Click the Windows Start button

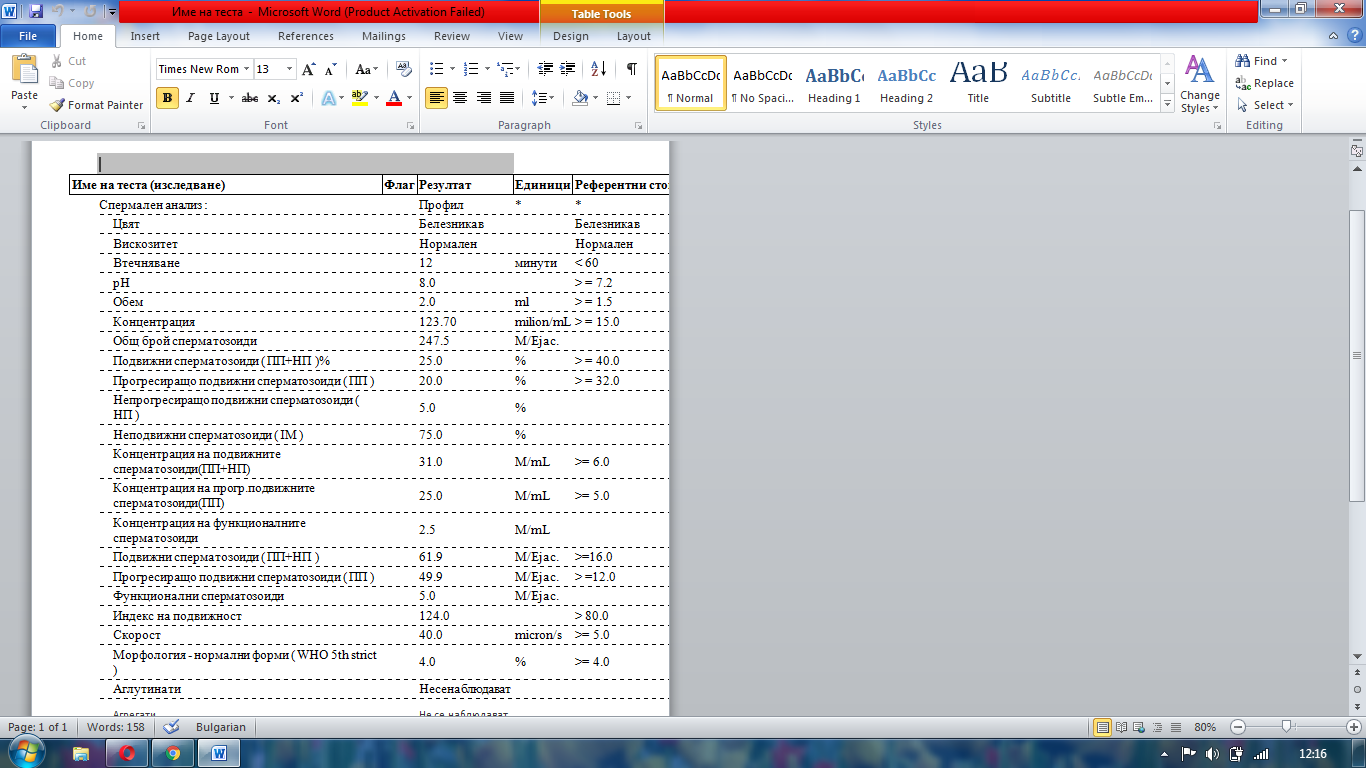22,753
